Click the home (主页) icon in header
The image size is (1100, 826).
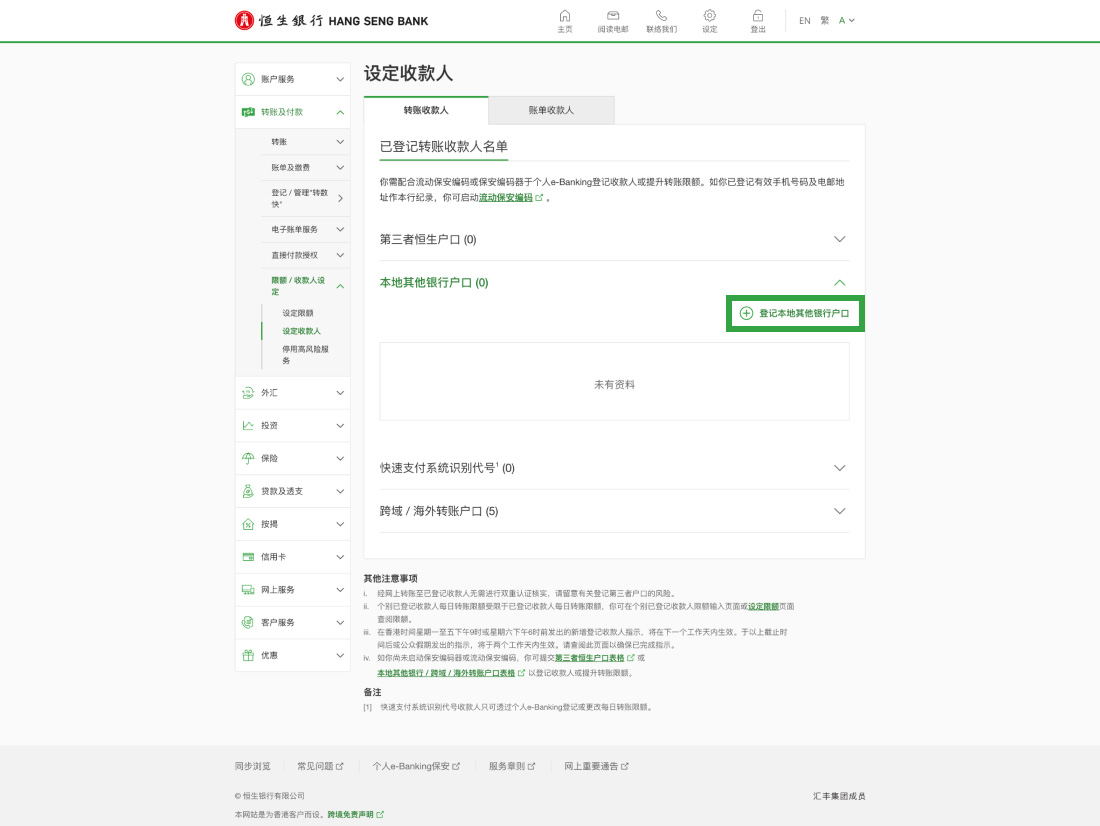pos(565,16)
